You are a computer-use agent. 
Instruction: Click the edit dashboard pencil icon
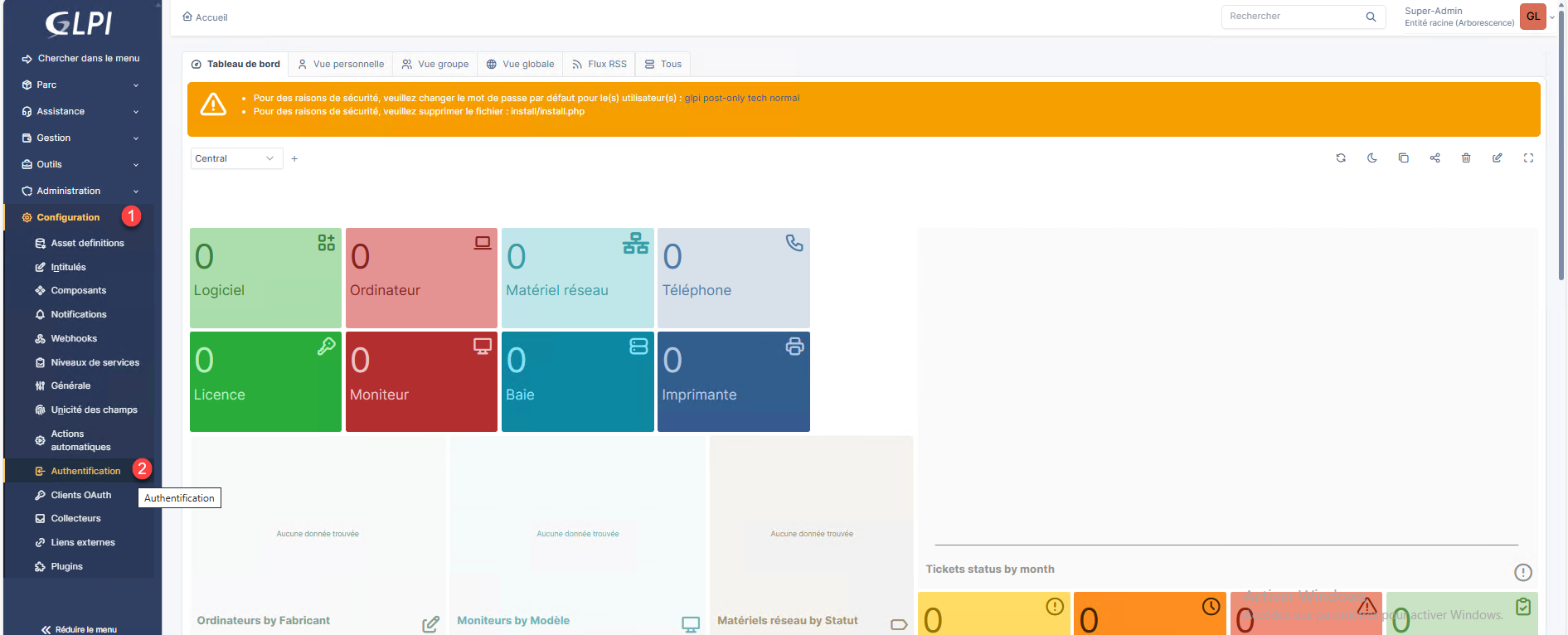[1497, 158]
